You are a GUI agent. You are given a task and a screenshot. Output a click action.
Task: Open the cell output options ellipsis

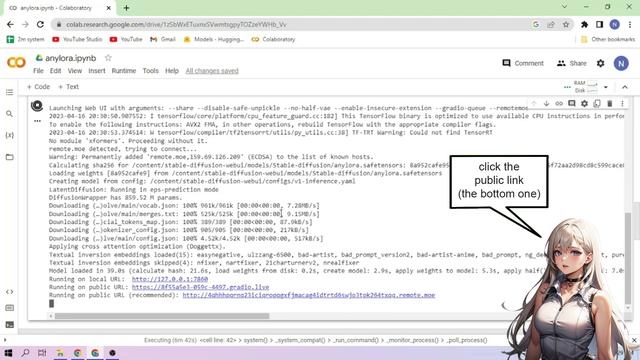point(37,121)
